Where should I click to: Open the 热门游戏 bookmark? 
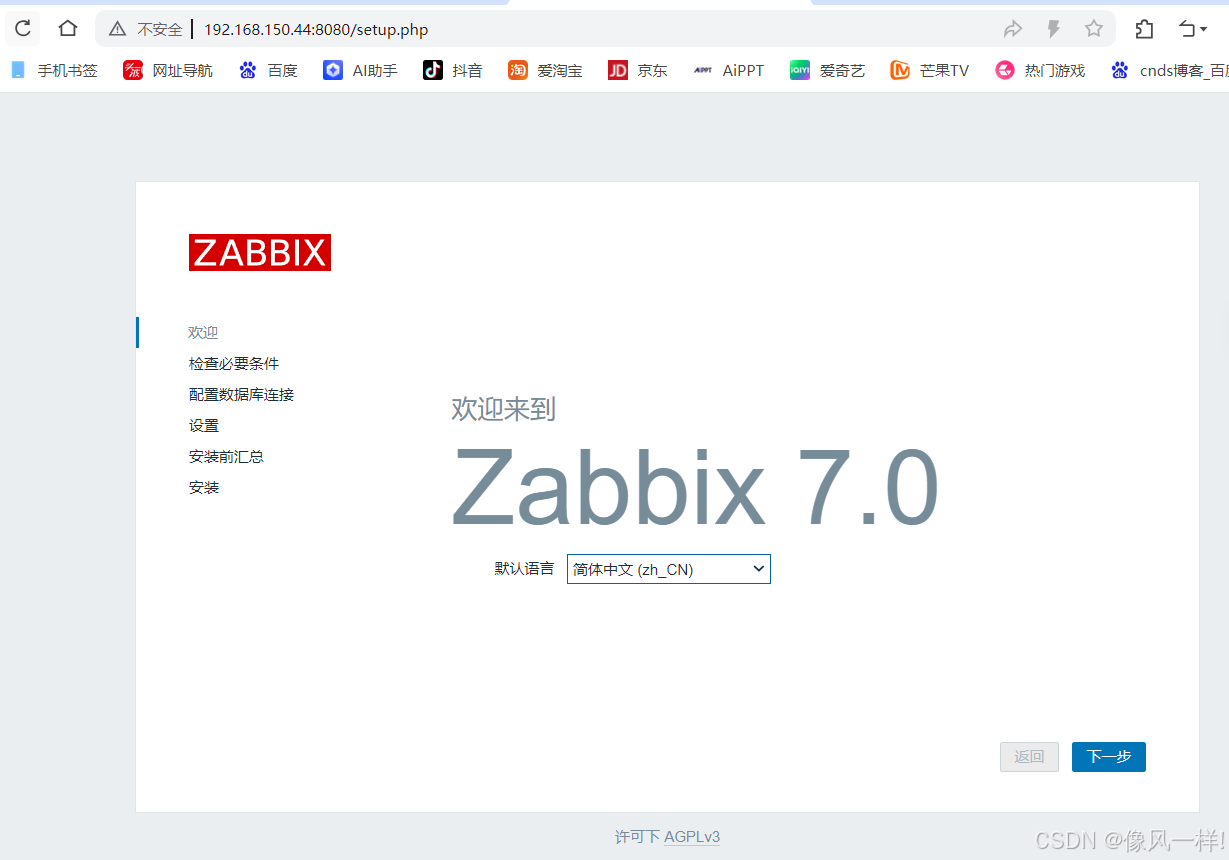pos(1040,70)
